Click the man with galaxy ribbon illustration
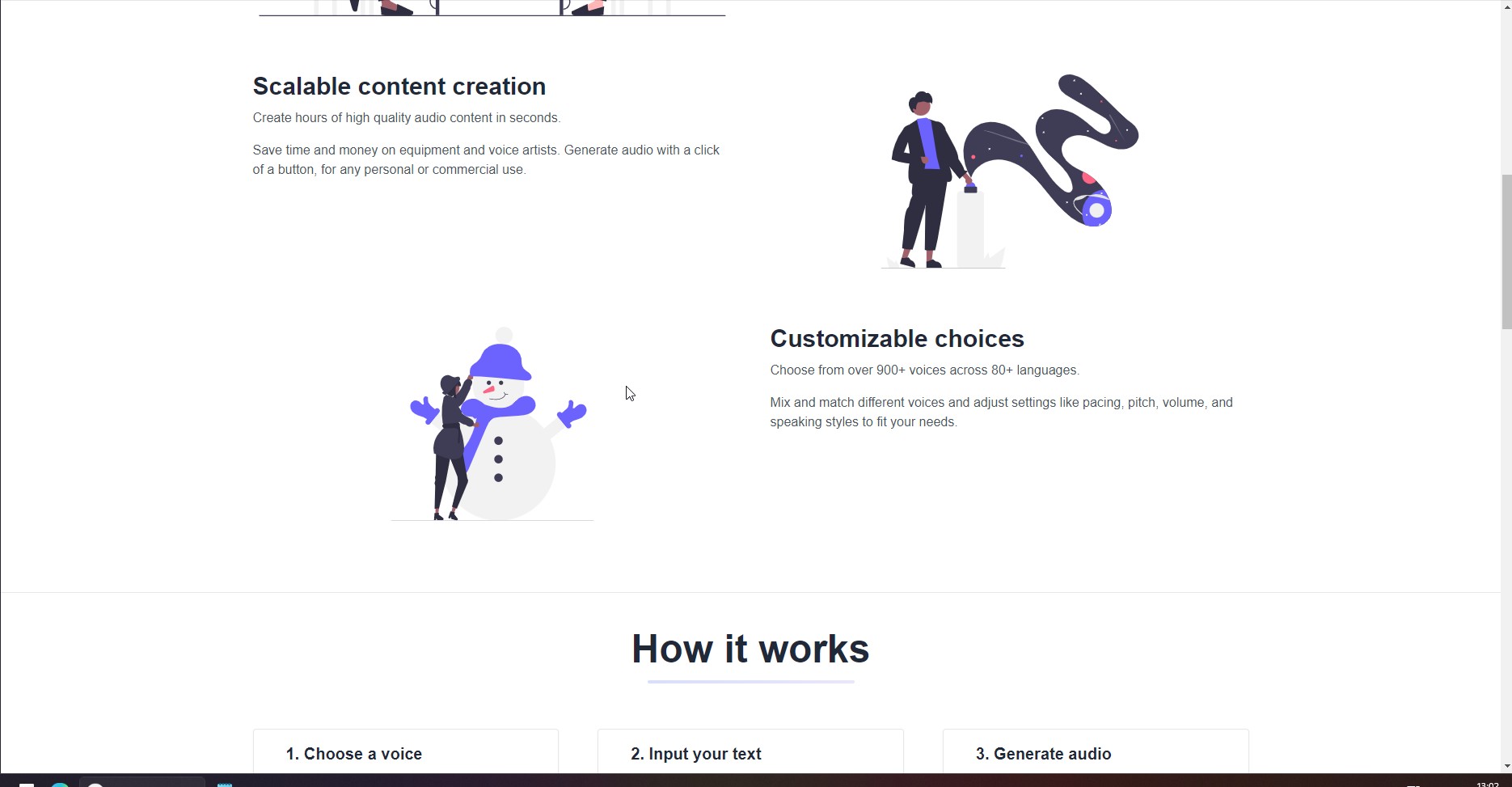Viewport: 1512px width, 787px height. (1010, 171)
